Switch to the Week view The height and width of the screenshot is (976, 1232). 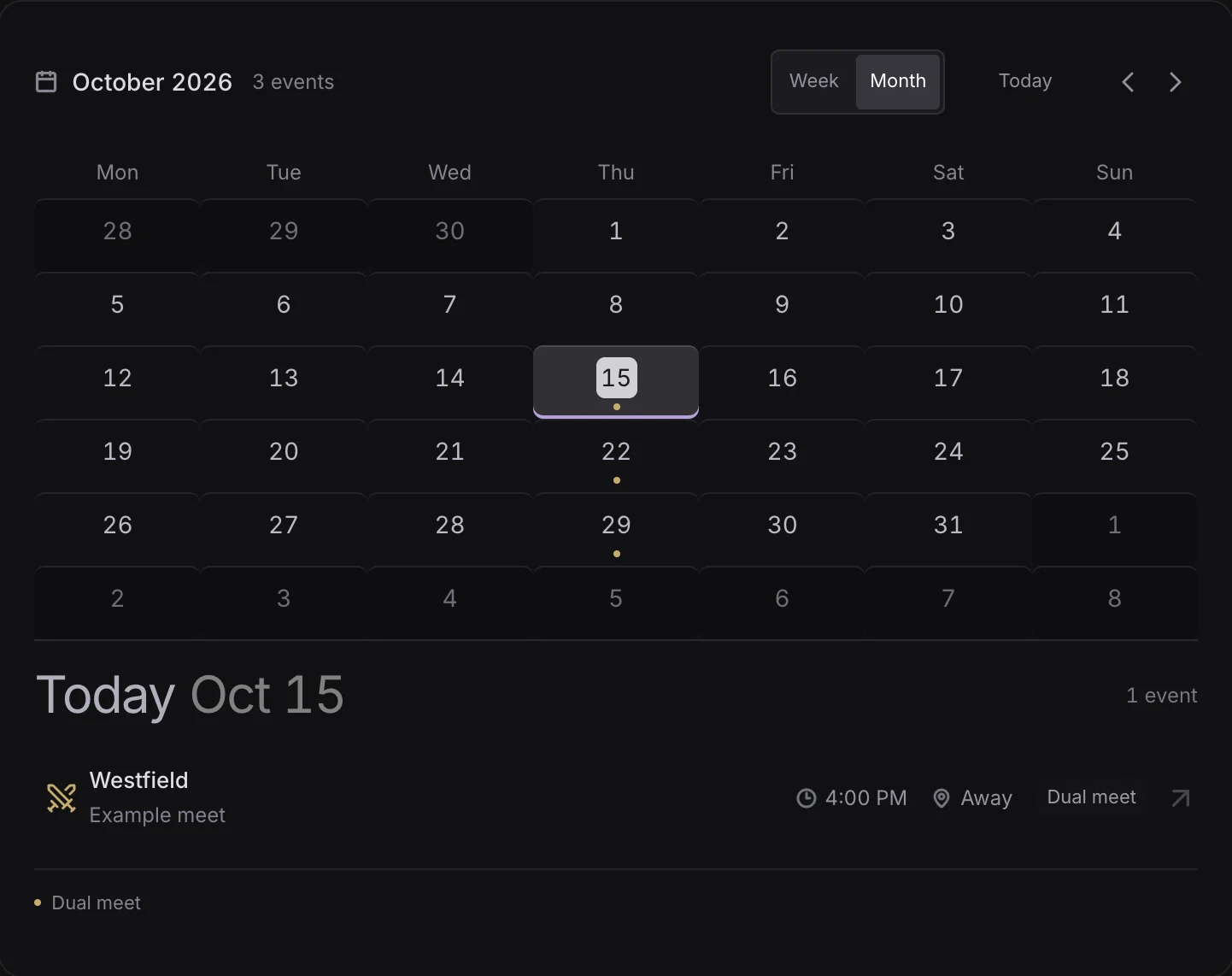pyautogui.click(x=814, y=81)
